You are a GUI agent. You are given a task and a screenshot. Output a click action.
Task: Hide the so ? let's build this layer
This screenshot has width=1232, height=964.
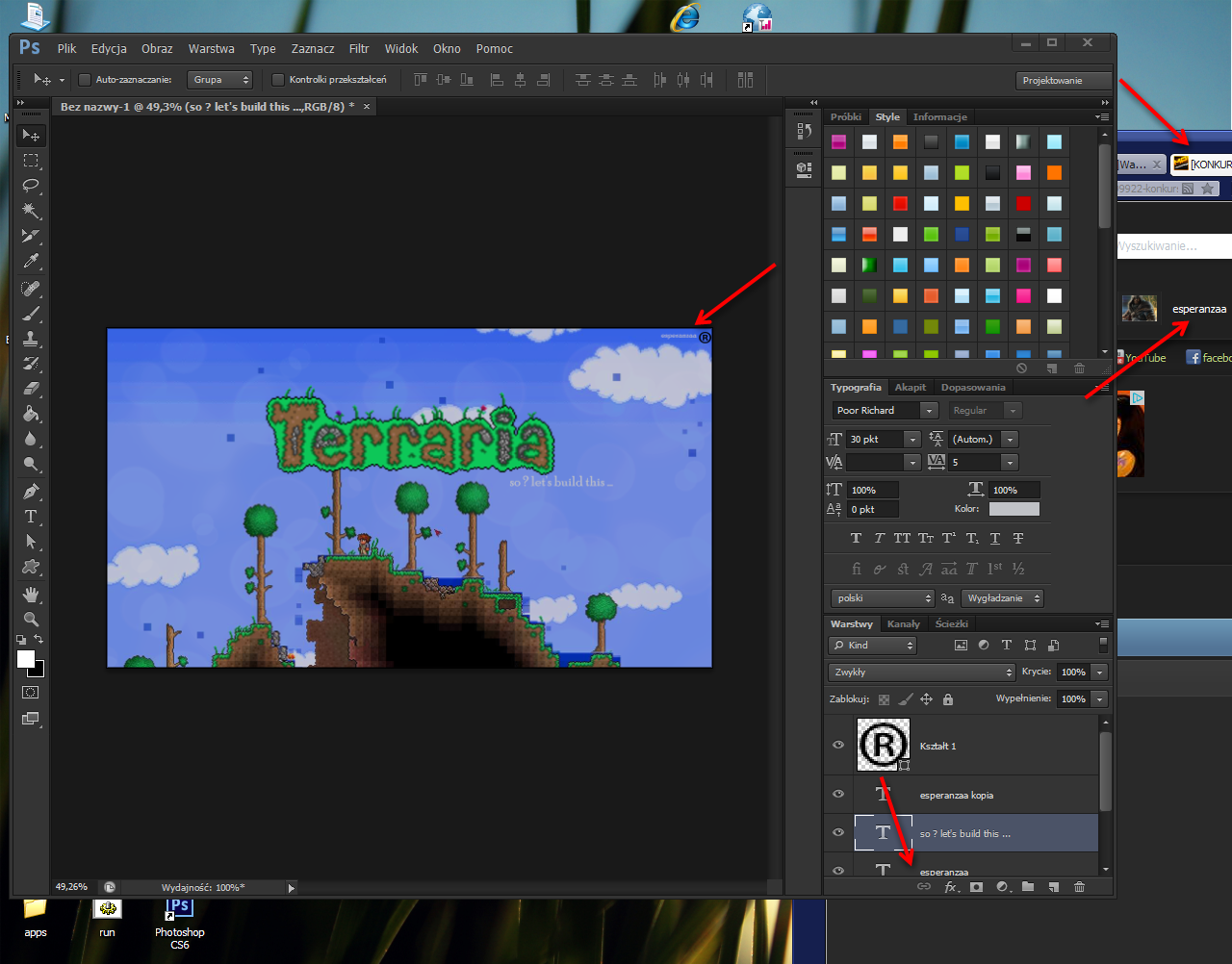coord(838,833)
